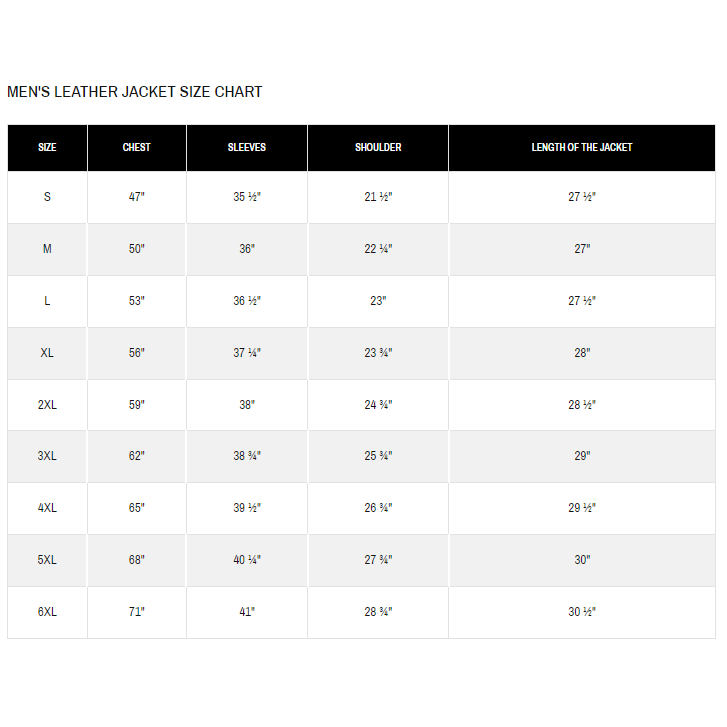Select the 25 ¾" shoulder value
The height and width of the screenshot is (727, 727).
[x=378, y=456]
